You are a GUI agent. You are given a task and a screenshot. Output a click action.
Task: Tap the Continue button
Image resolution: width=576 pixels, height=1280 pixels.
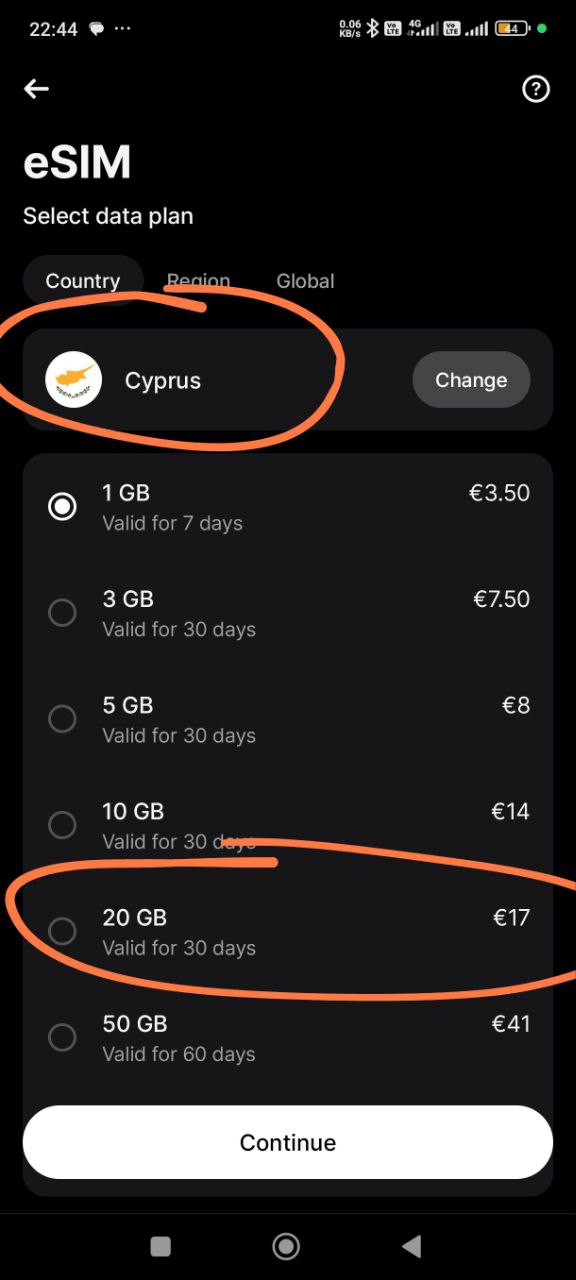click(288, 1142)
